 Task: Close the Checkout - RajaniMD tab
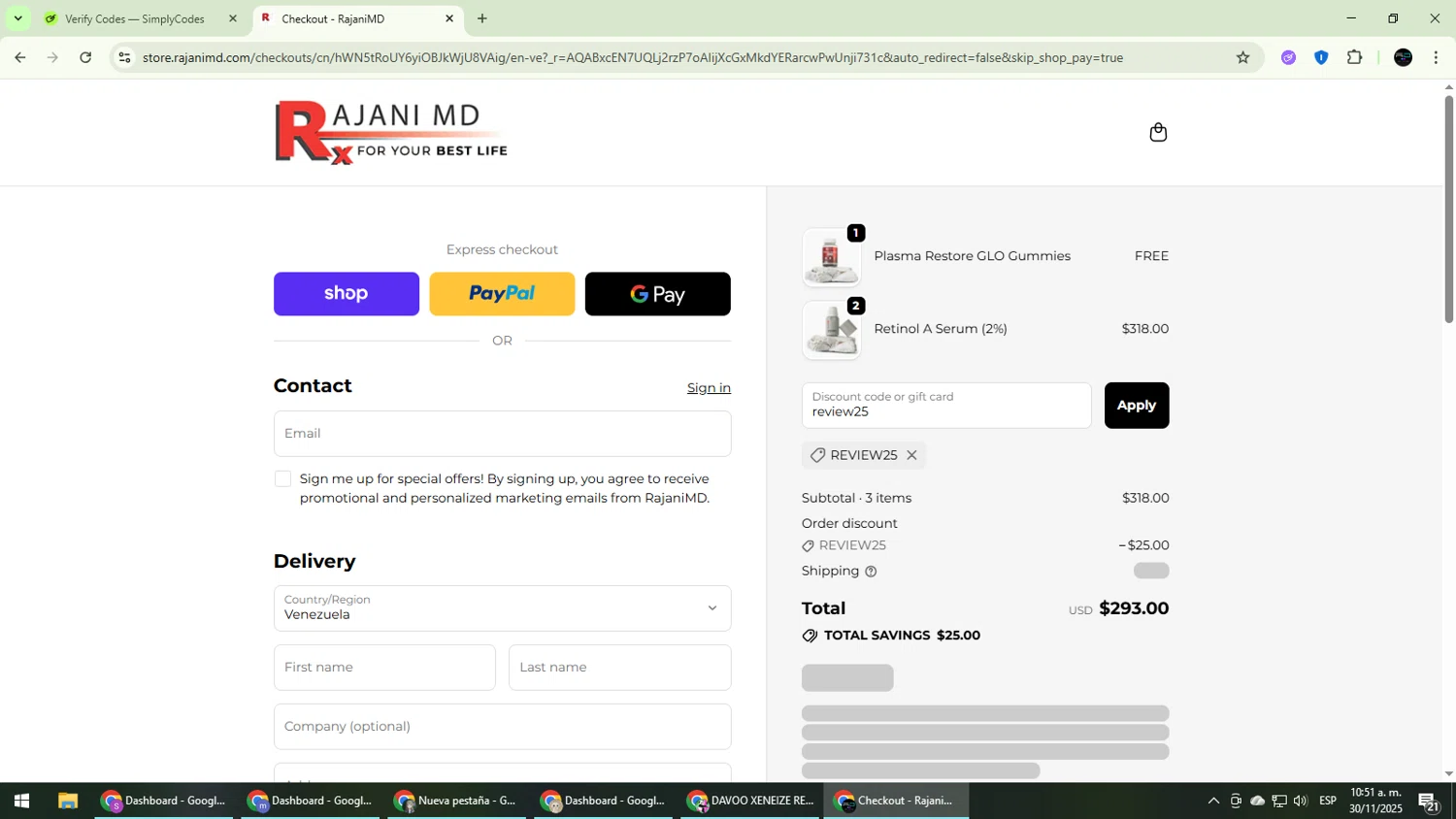(x=449, y=18)
